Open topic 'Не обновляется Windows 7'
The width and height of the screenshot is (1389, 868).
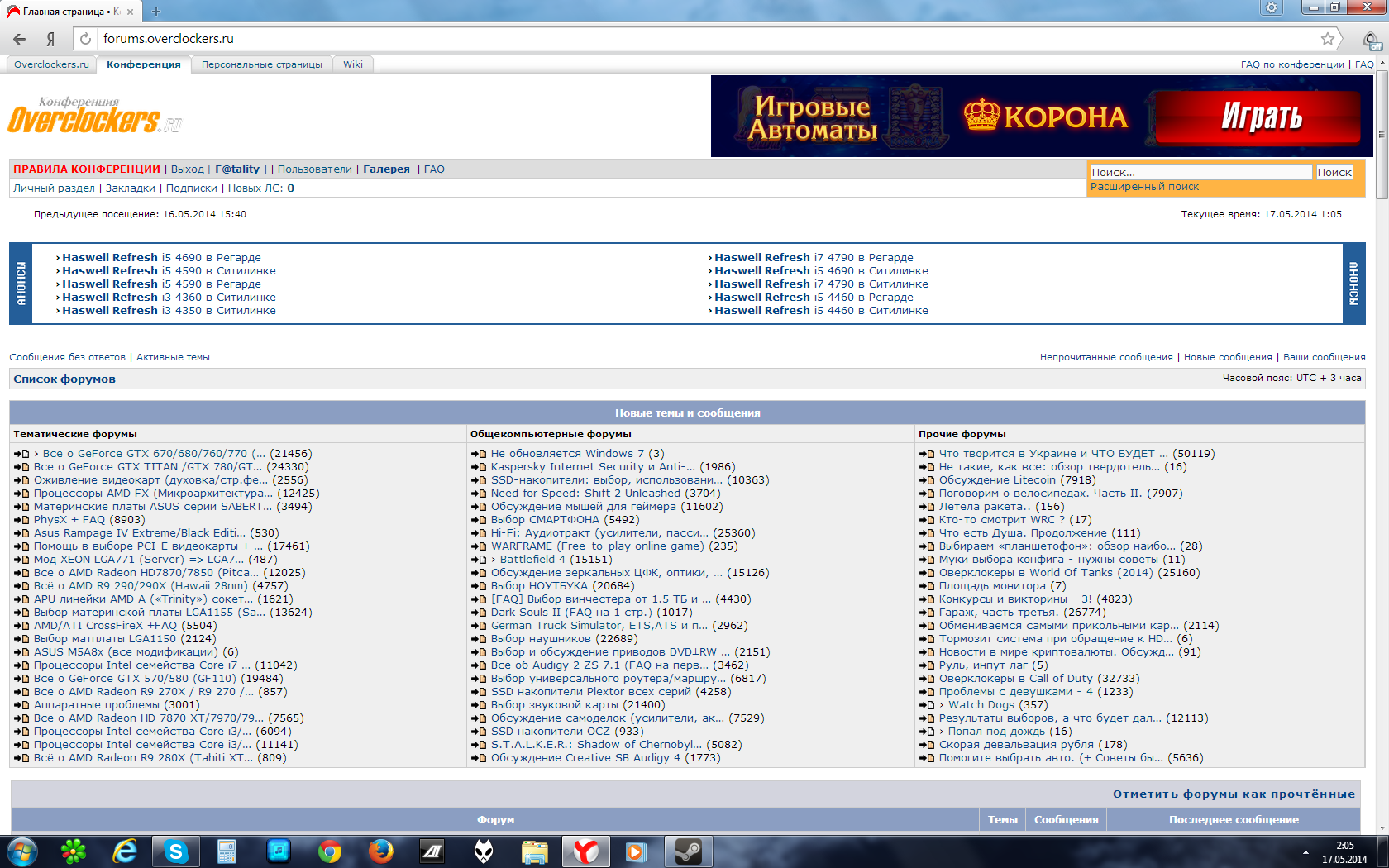567,454
